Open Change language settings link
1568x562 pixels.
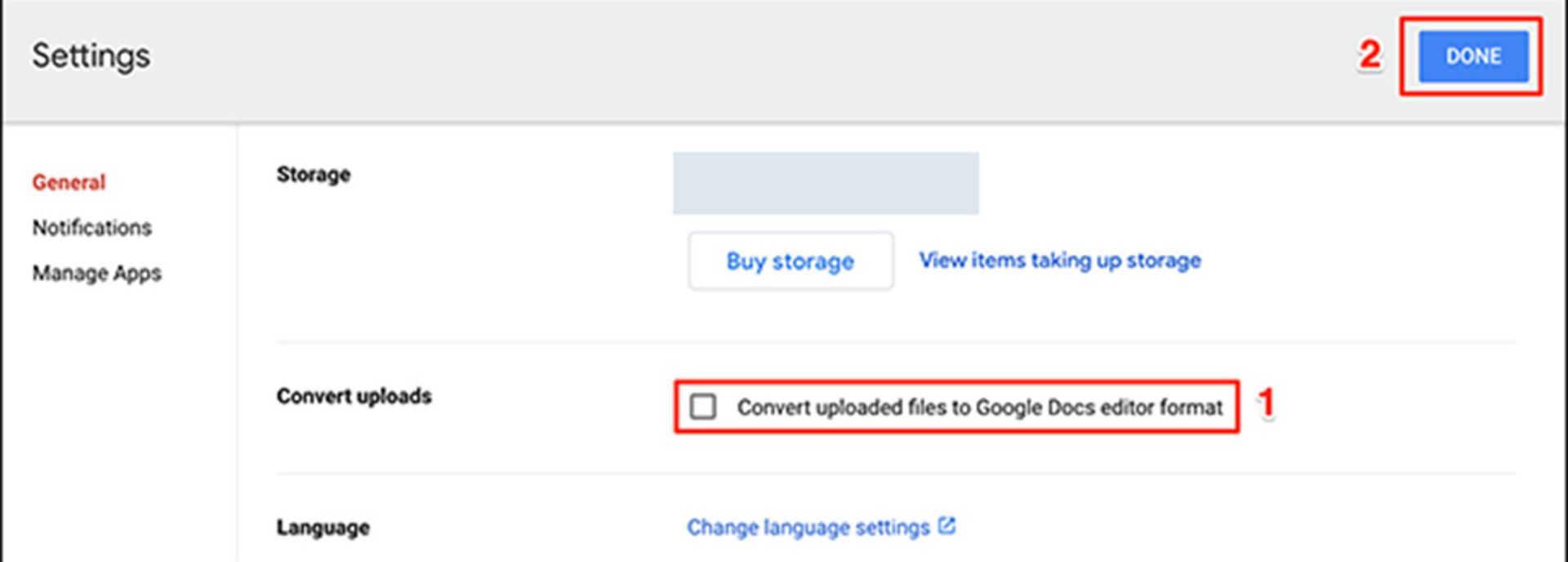pyautogui.click(x=808, y=528)
